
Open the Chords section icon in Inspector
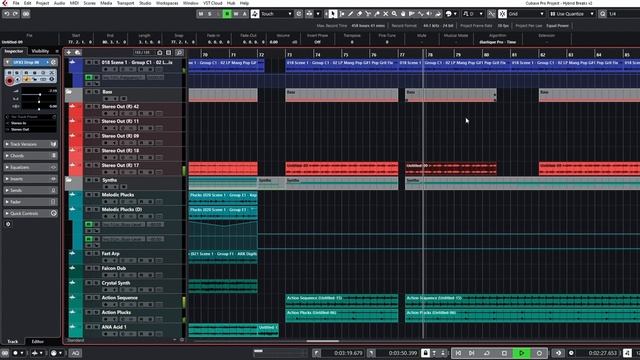pos(53,156)
